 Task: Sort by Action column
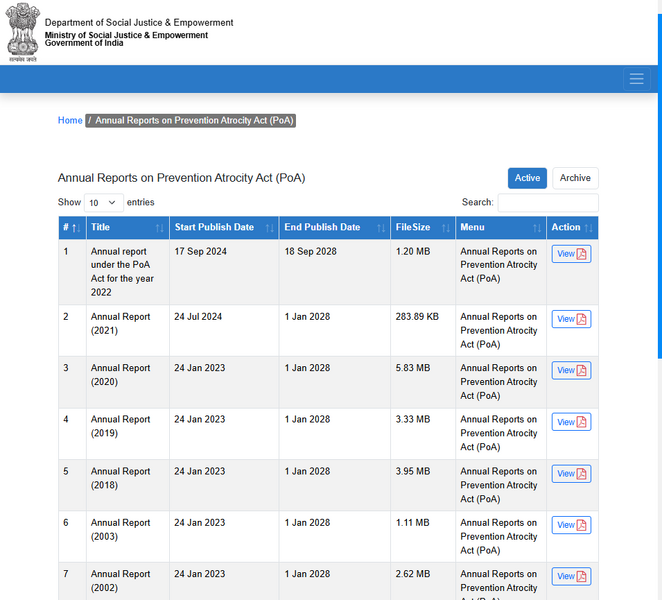[x=572, y=228]
